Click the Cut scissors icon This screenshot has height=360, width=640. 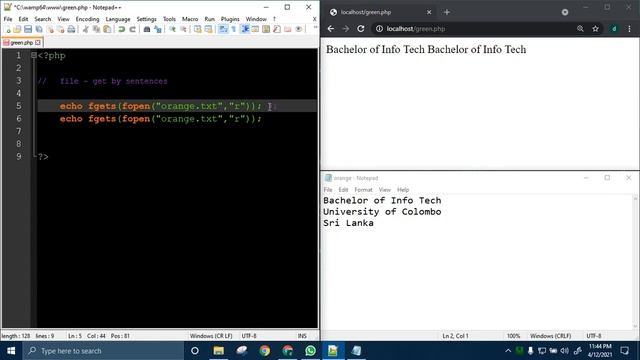pyautogui.click(x=86, y=29)
